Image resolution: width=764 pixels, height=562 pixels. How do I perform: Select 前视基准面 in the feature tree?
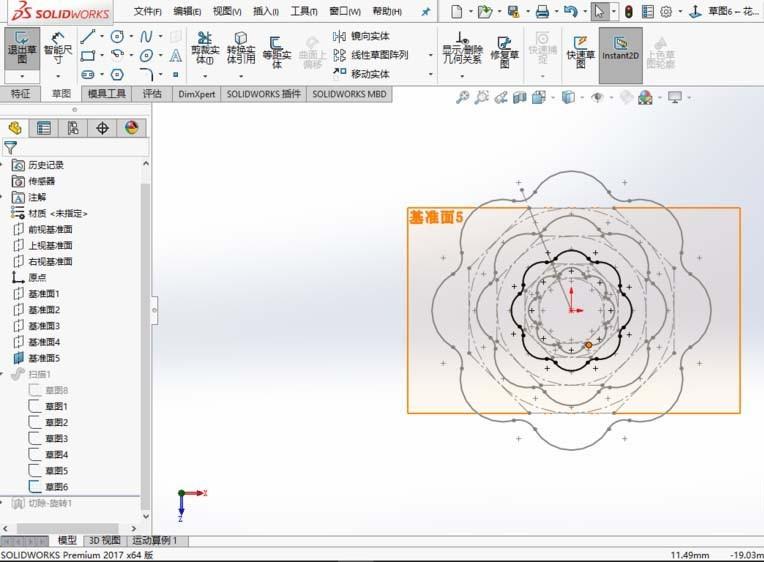(x=43, y=230)
